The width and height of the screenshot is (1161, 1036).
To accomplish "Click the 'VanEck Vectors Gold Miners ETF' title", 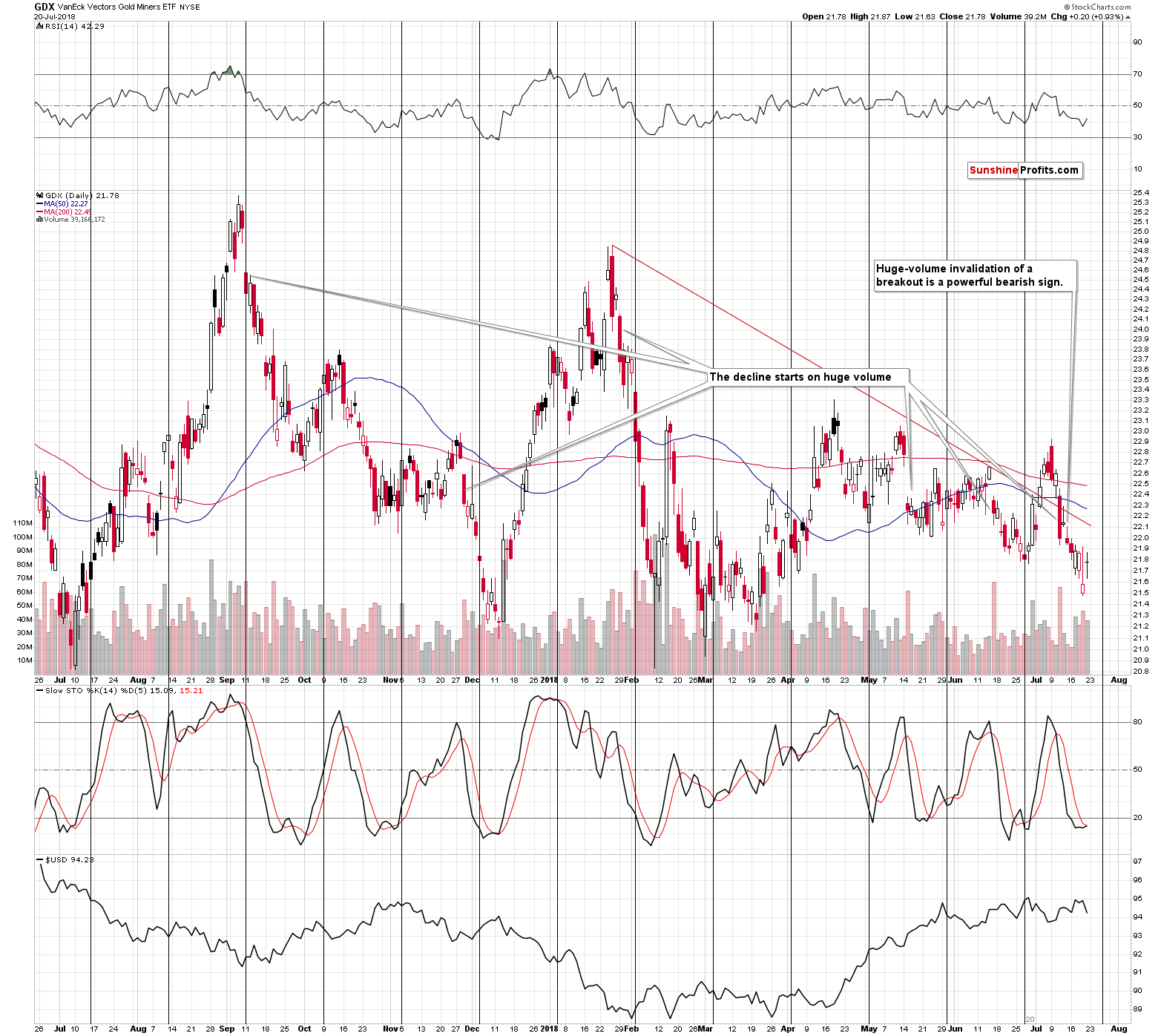I will (x=116, y=7).
